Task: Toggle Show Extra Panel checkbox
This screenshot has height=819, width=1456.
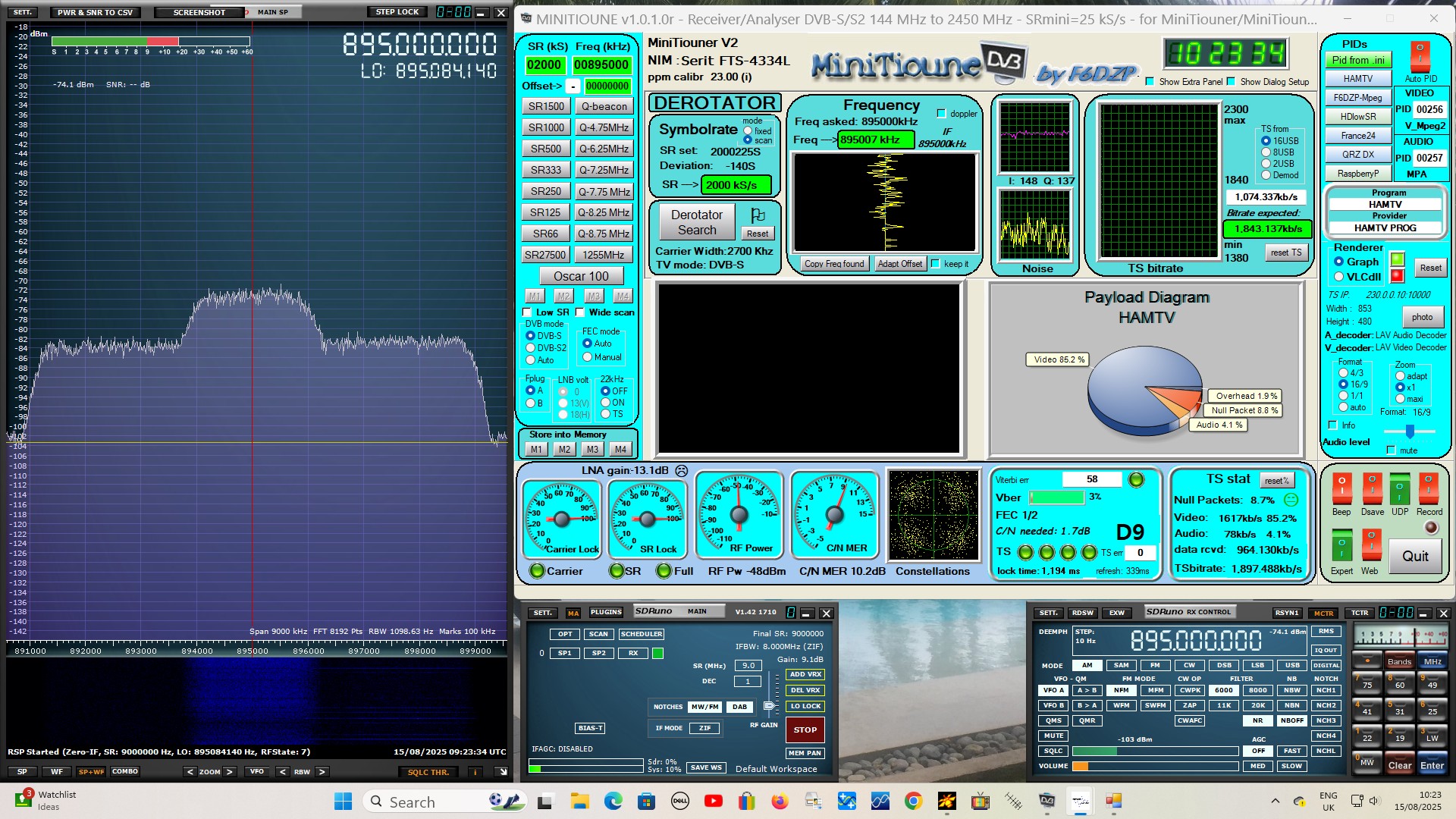Action: (1150, 82)
